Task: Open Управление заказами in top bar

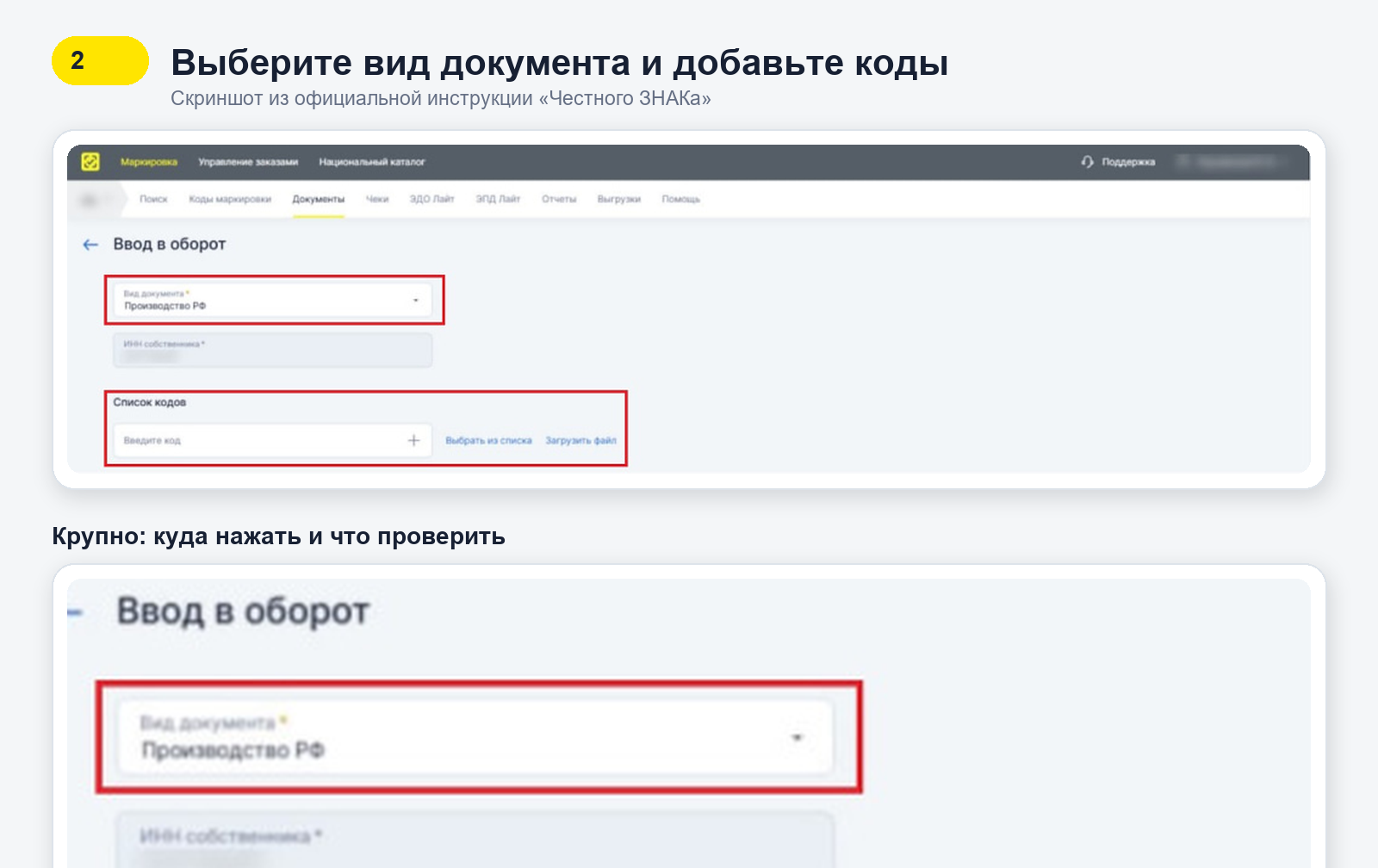Action: (x=248, y=162)
